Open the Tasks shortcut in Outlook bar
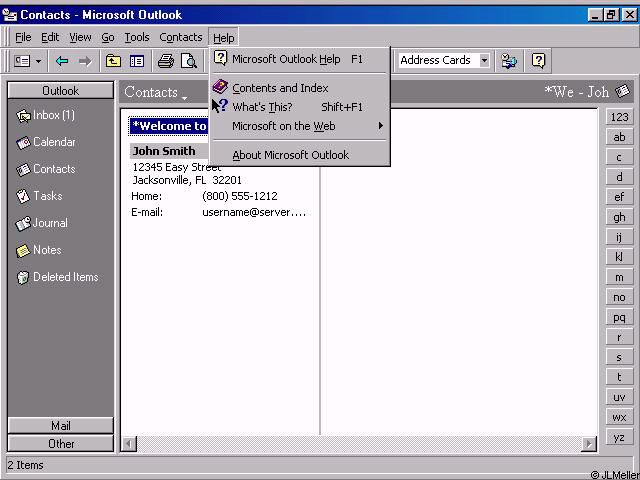The image size is (640, 480). coord(39,196)
